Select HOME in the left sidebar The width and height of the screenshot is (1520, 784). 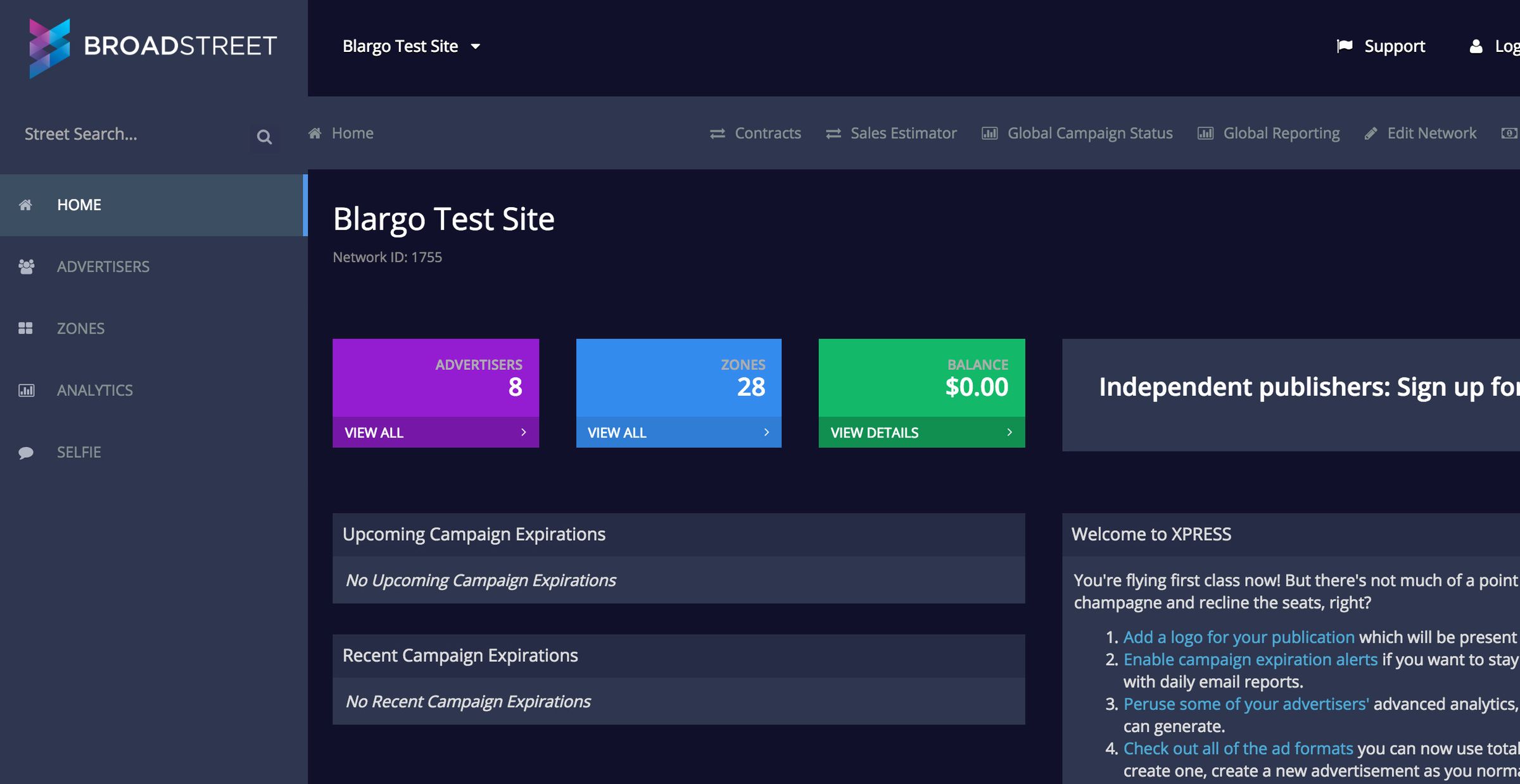pos(79,204)
